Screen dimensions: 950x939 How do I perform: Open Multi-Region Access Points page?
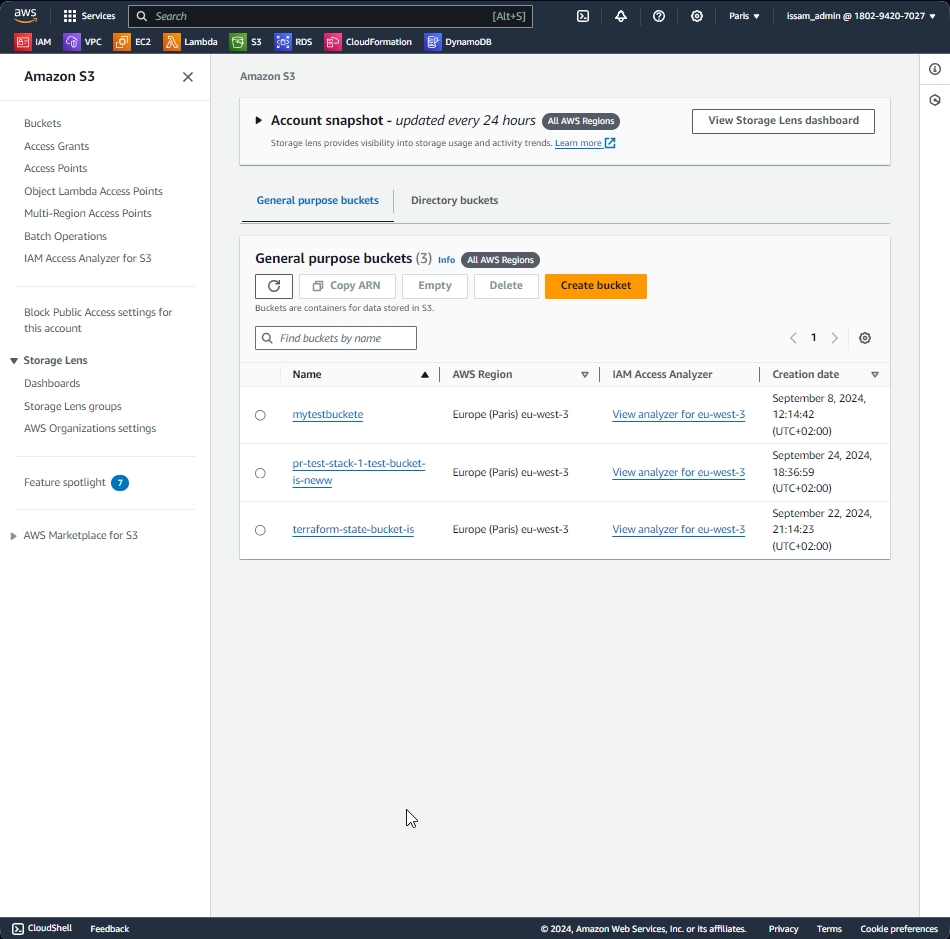click(88, 213)
